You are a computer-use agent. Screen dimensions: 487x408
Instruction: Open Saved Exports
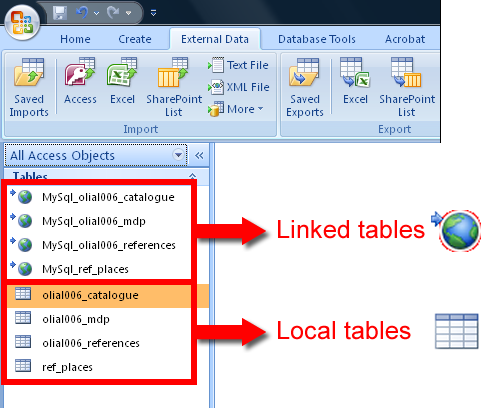(305, 87)
